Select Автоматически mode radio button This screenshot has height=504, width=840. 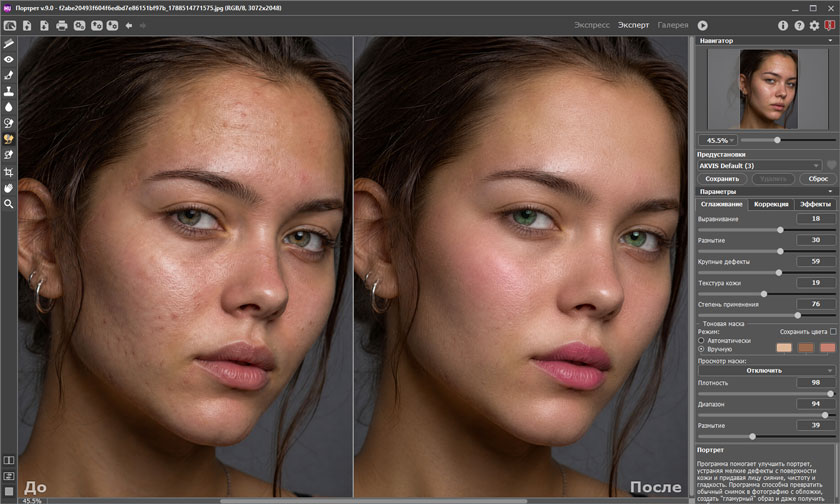pyautogui.click(x=701, y=340)
